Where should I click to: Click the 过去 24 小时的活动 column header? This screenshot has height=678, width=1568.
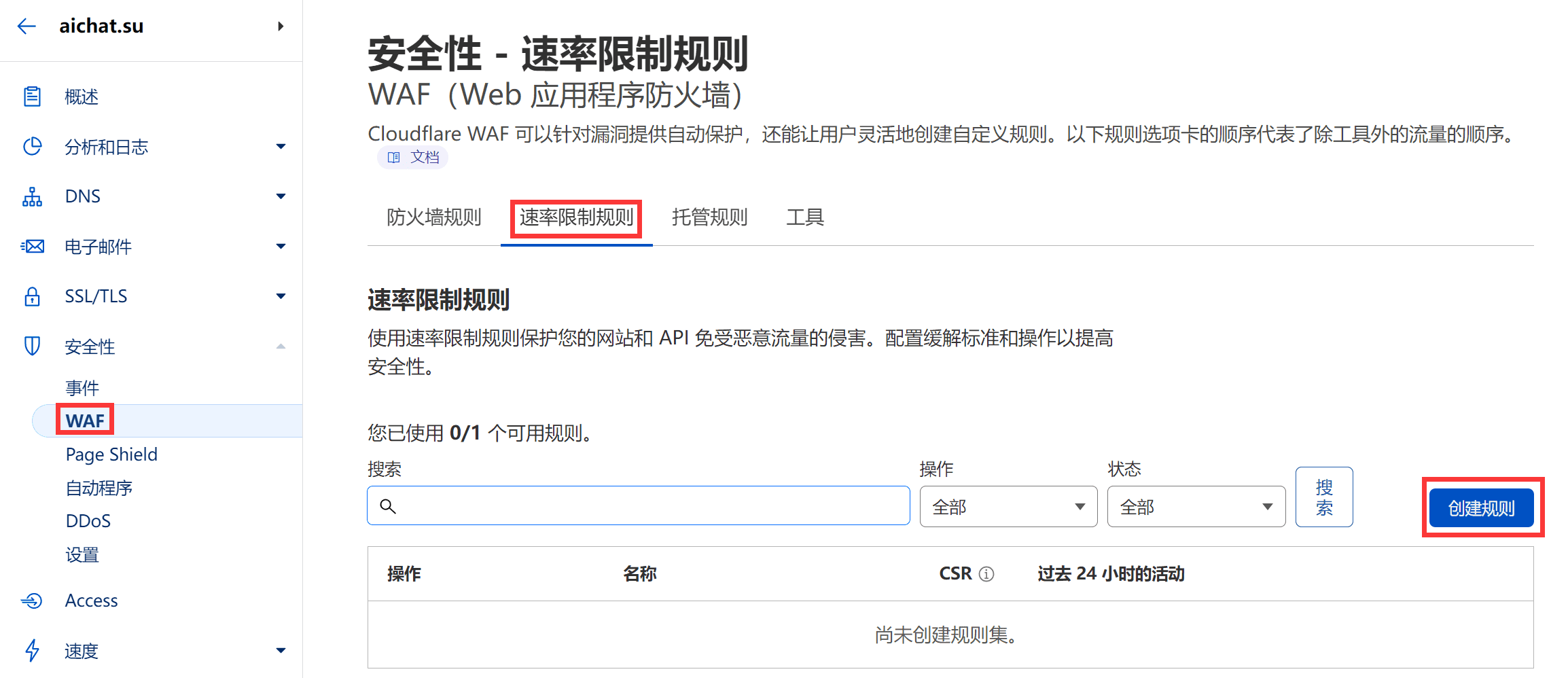coord(1111,574)
